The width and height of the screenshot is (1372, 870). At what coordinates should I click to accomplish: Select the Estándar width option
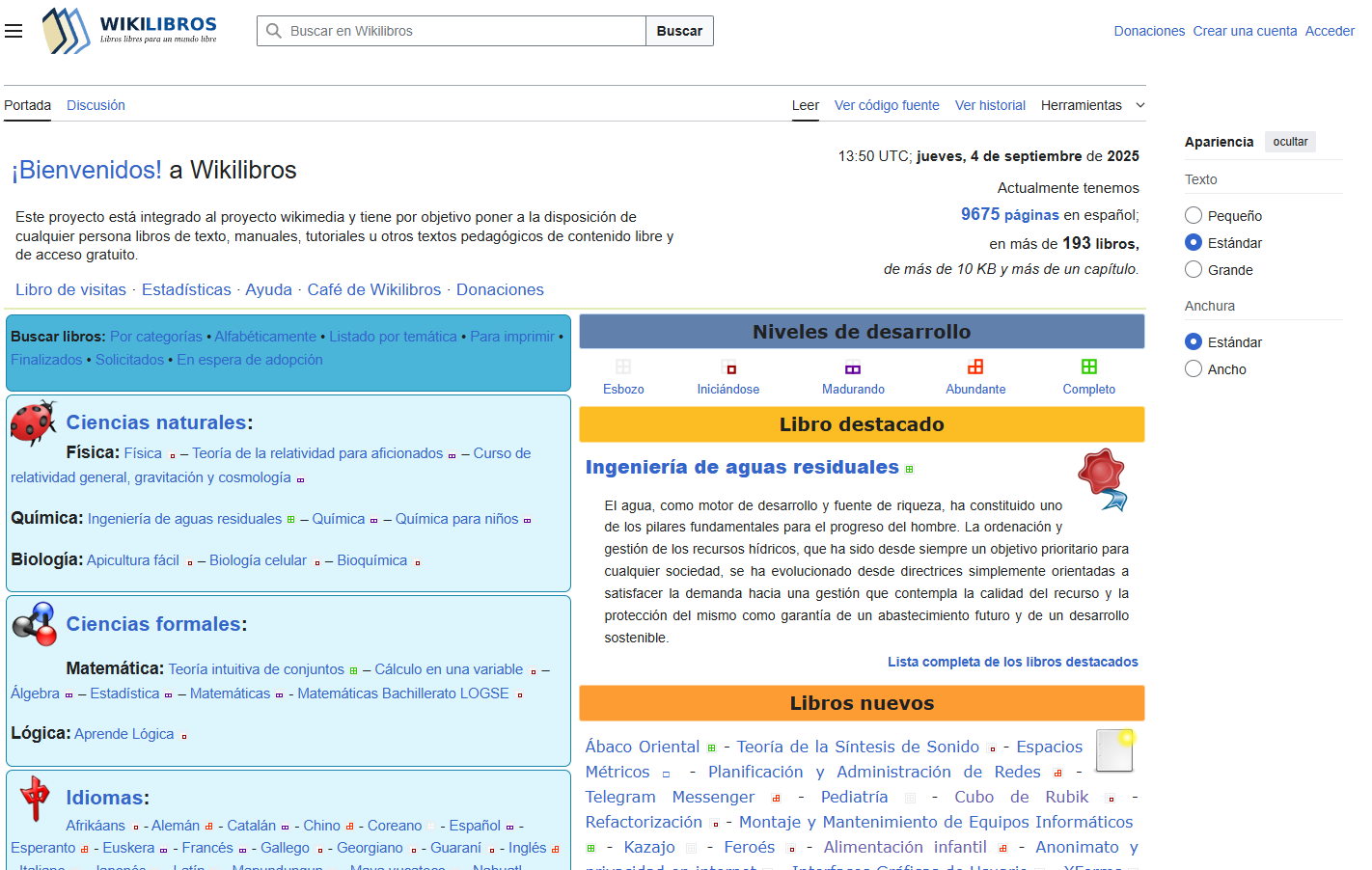(x=1194, y=341)
